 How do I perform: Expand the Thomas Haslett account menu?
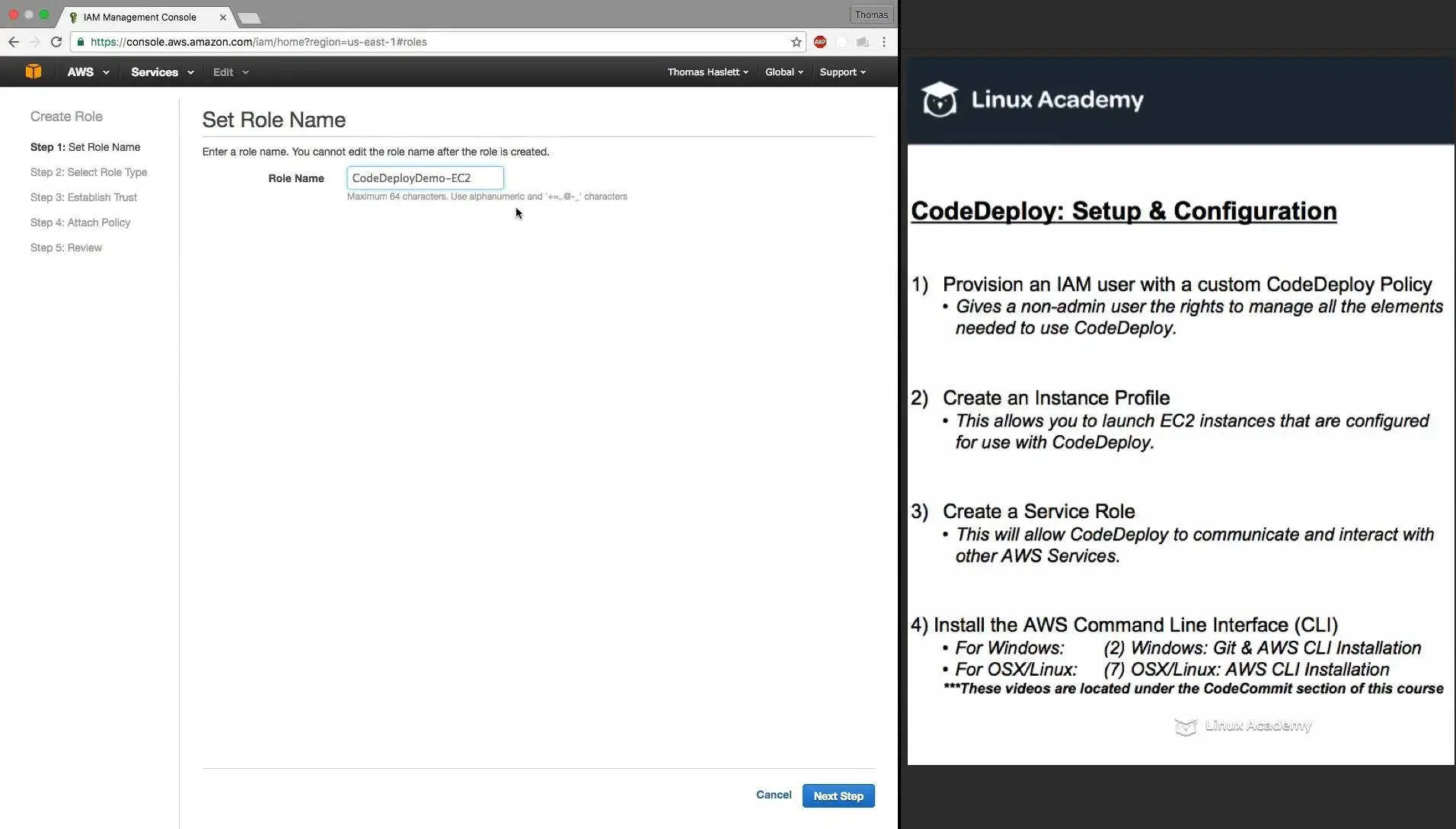click(707, 72)
